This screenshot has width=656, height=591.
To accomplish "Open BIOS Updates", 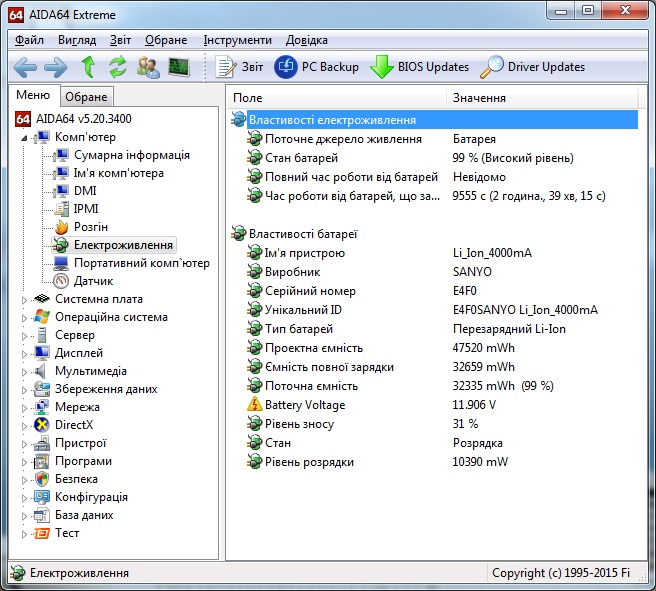I will (419, 67).
